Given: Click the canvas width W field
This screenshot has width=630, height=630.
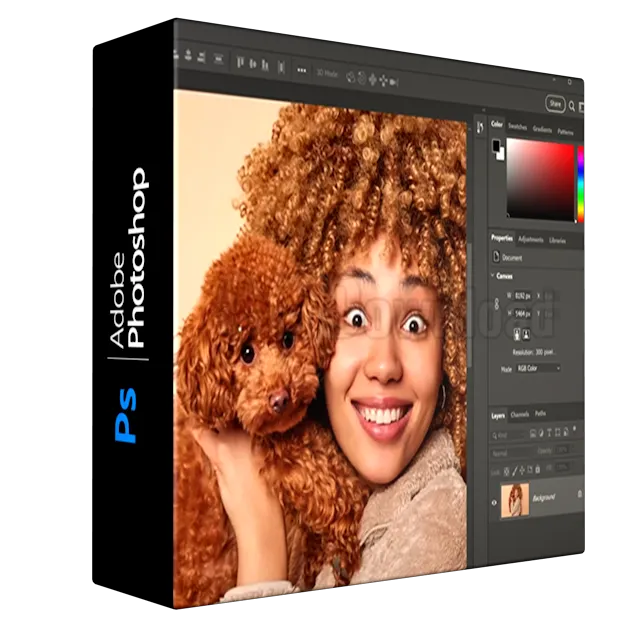Looking at the screenshot, I should [523, 296].
